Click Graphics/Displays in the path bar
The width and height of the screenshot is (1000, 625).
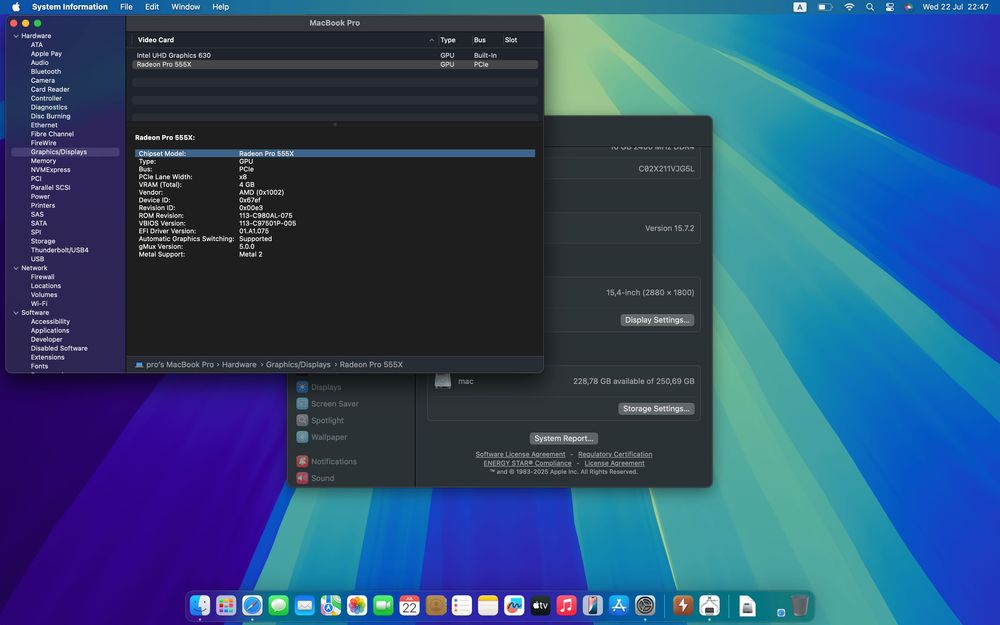(298, 365)
